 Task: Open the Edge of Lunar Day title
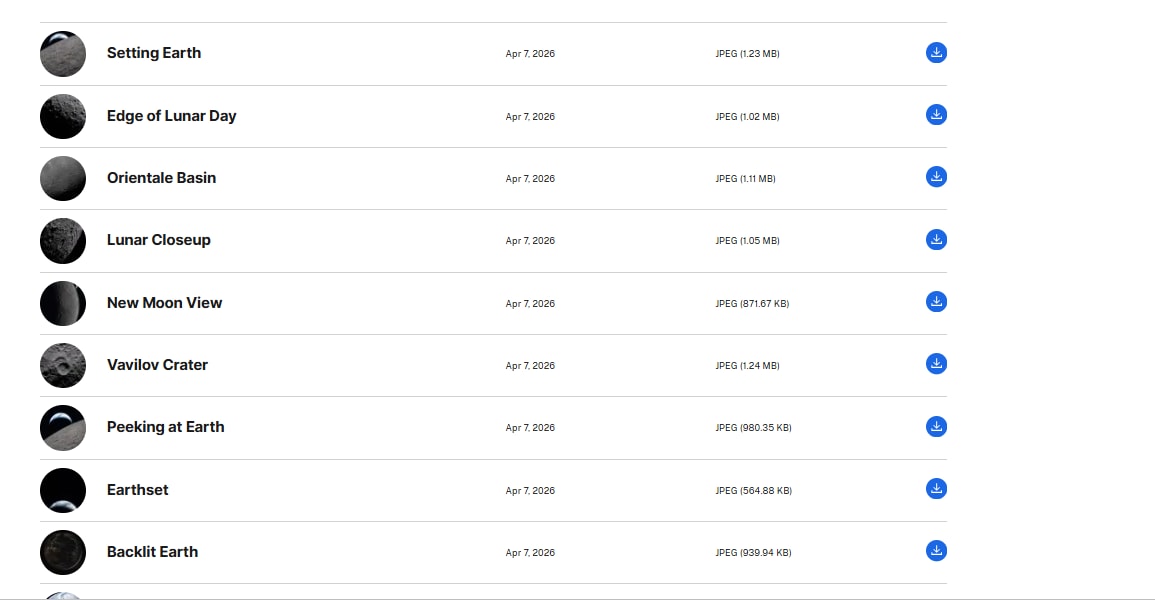pos(171,116)
